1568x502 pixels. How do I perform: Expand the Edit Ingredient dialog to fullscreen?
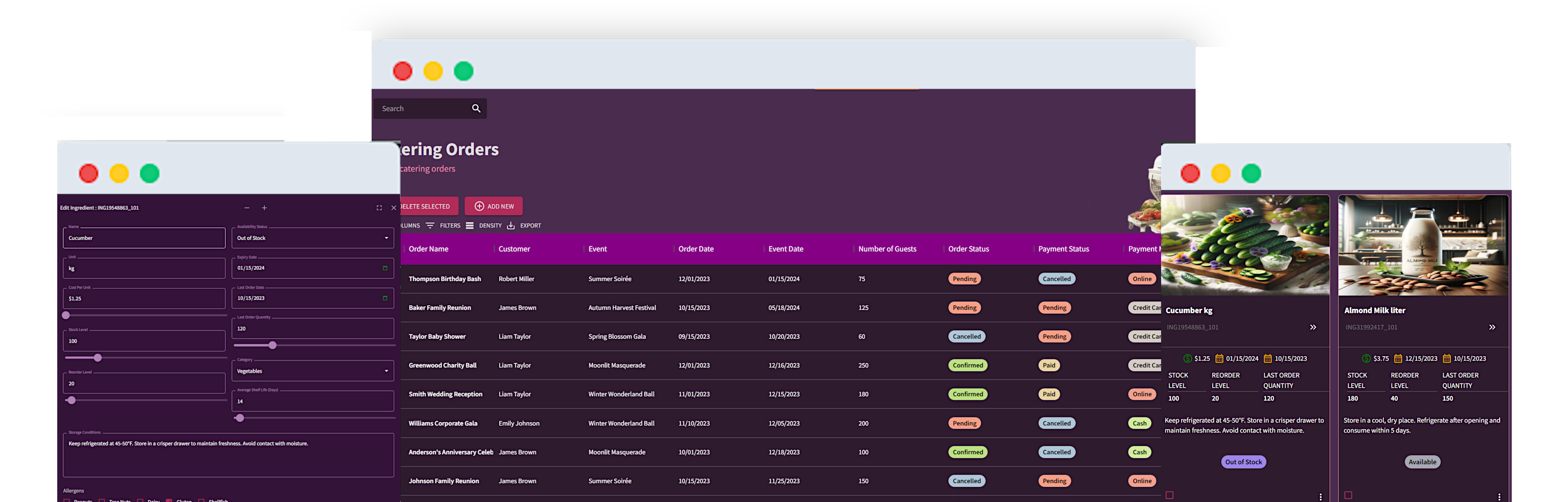point(379,208)
